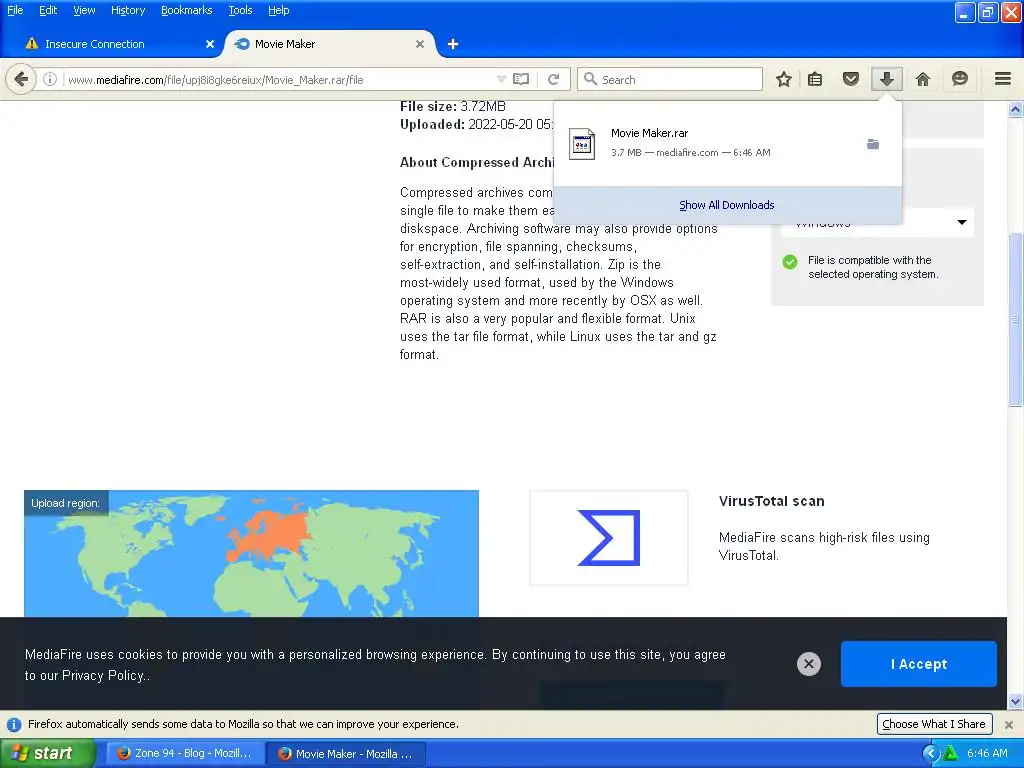
Task: Click Show All Downloads
Action: [727, 205]
